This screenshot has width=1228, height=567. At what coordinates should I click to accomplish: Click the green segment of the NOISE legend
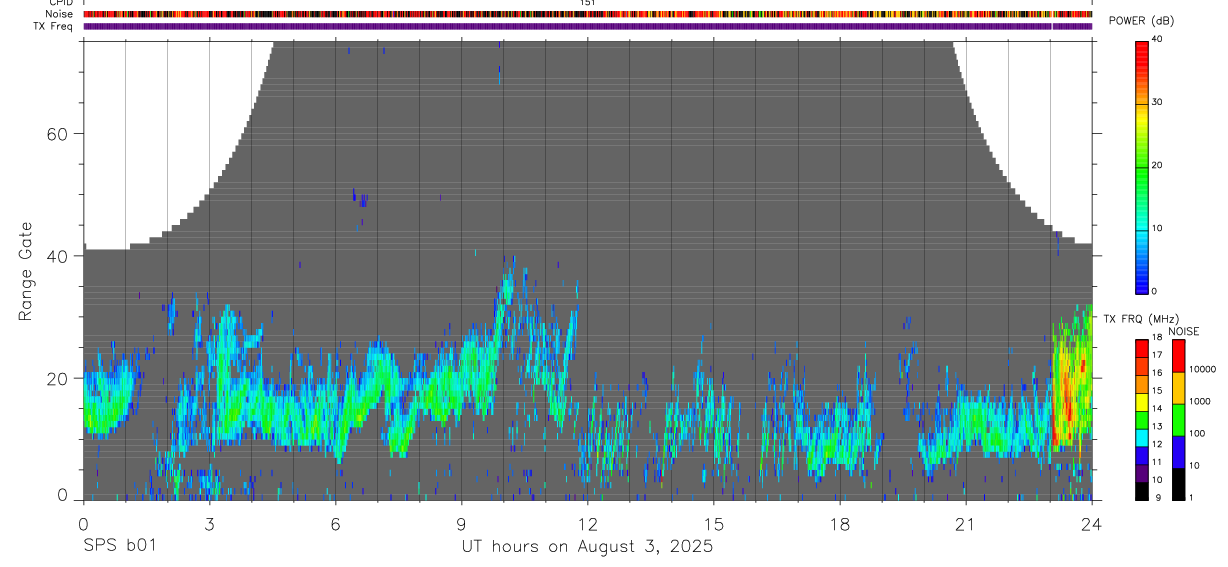[x=1178, y=419]
